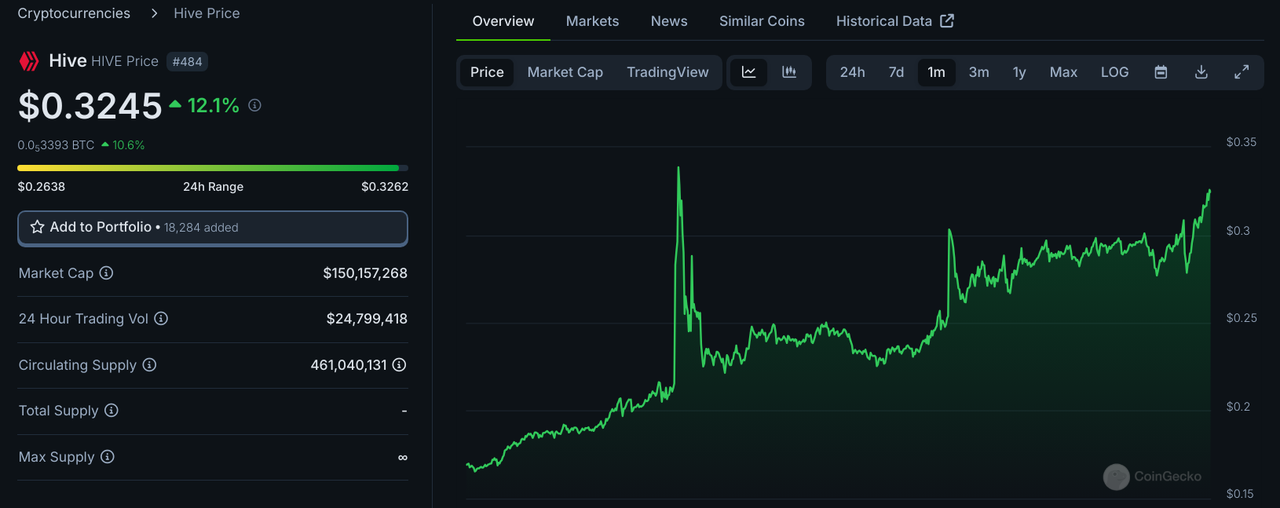Click the 10.6% BTC change text
This screenshot has height=508, width=1280.
point(128,145)
